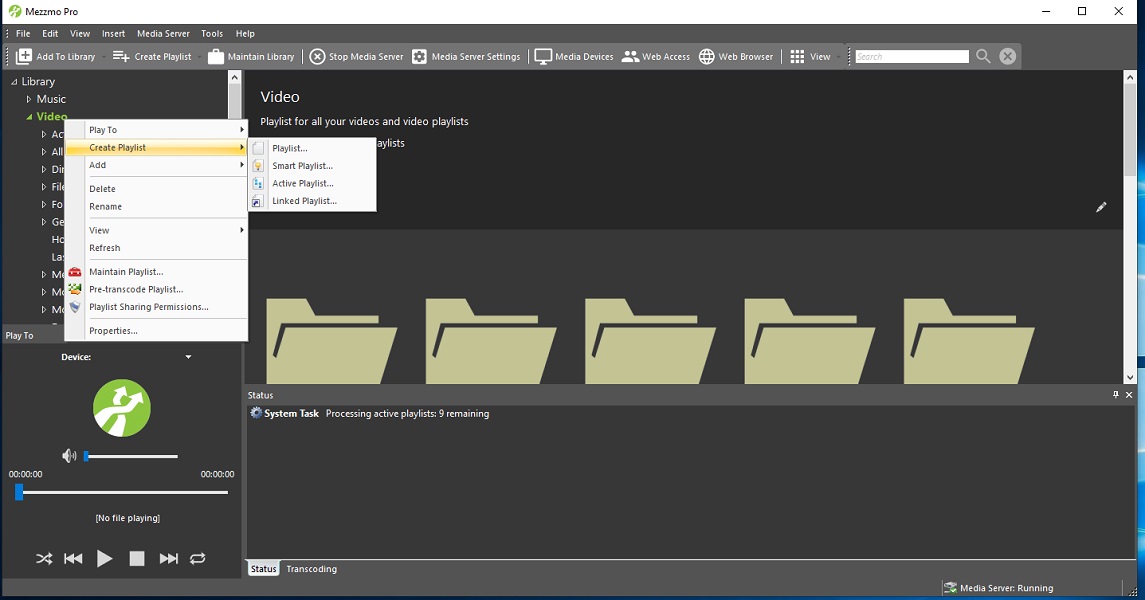The image size is (1145, 600).
Task: Open the first folder thumbnail
Action: [332, 341]
